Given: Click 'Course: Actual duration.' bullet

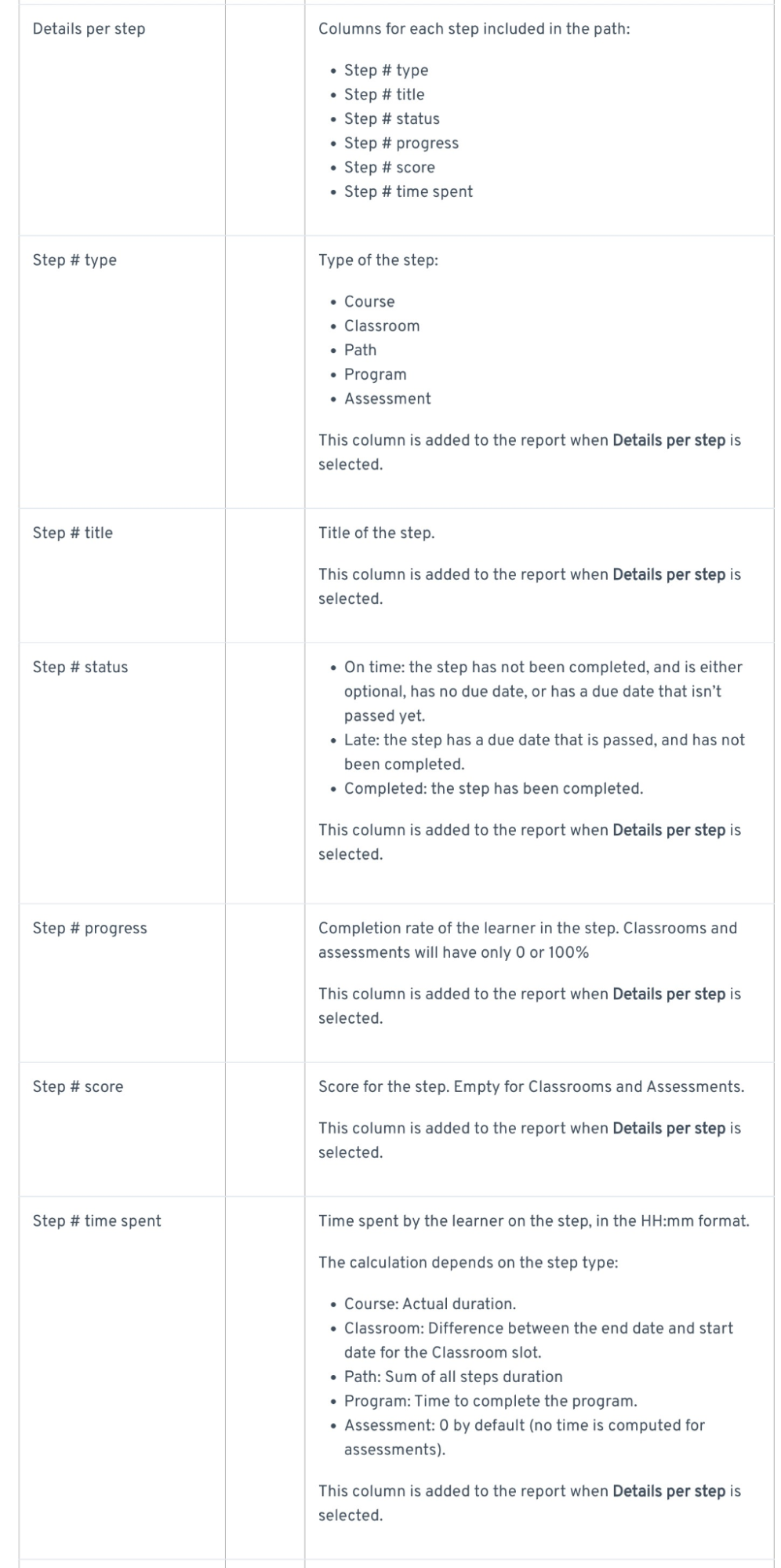Looking at the screenshot, I should tap(430, 1304).
